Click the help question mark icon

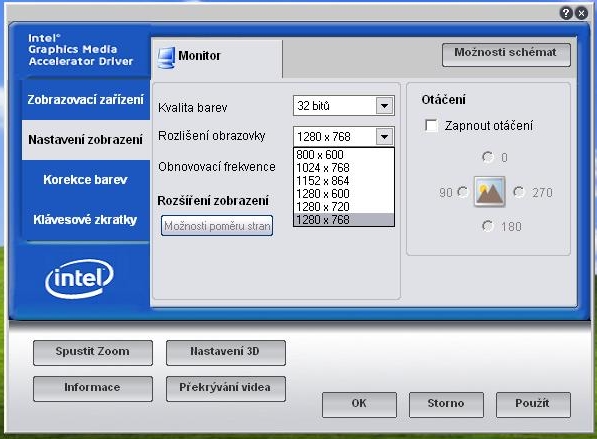point(566,13)
